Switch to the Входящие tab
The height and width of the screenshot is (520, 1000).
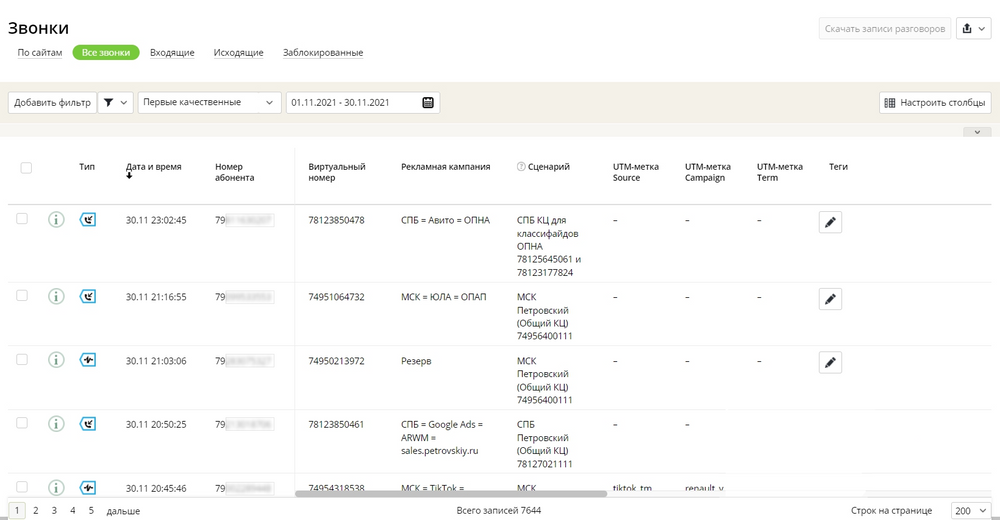point(172,53)
